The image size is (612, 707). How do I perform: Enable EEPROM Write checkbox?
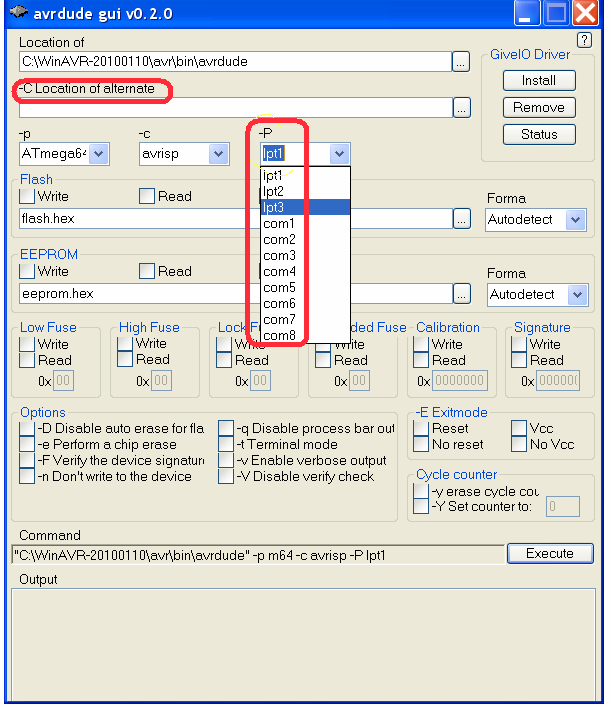pos(27,271)
